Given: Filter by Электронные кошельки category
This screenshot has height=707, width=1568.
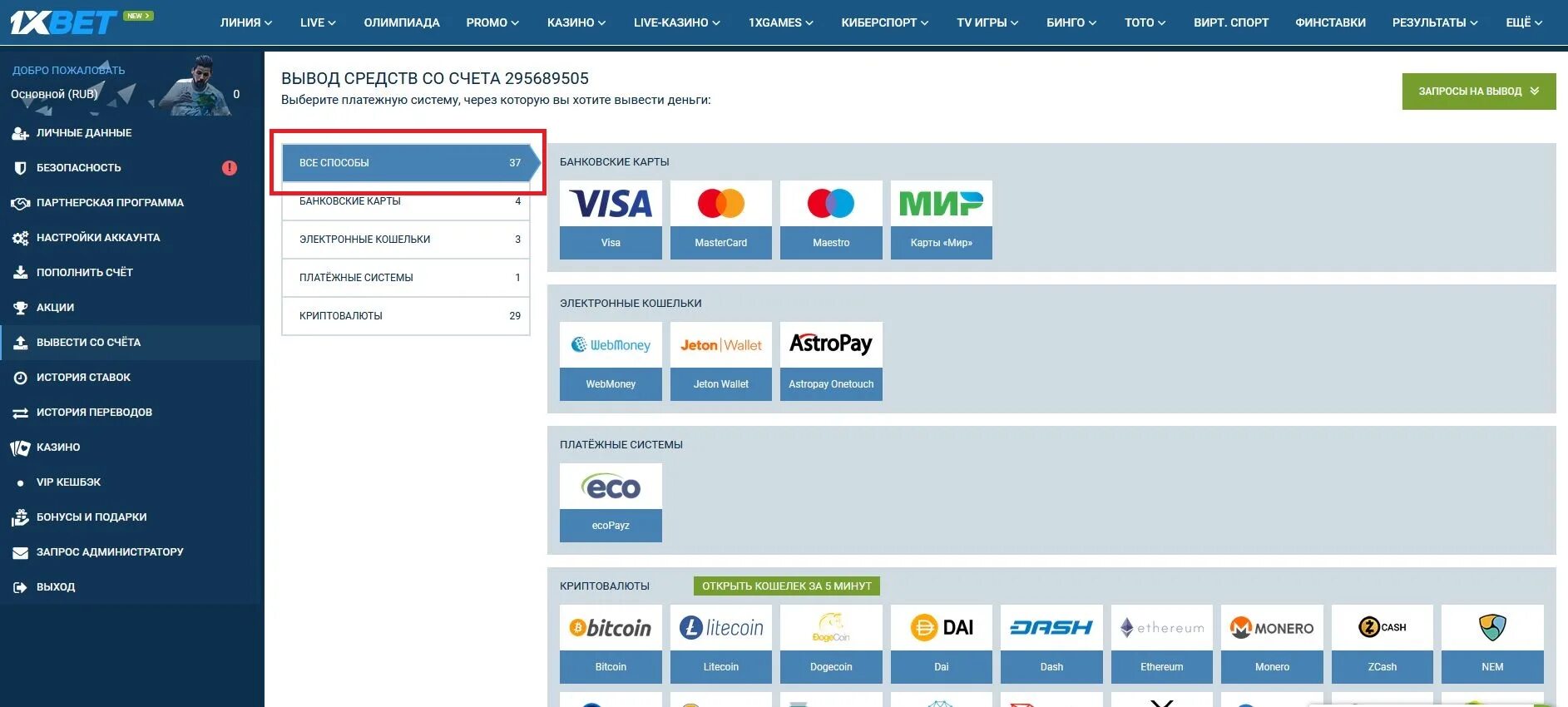Looking at the screenshot, I should (x=406, y=240).
